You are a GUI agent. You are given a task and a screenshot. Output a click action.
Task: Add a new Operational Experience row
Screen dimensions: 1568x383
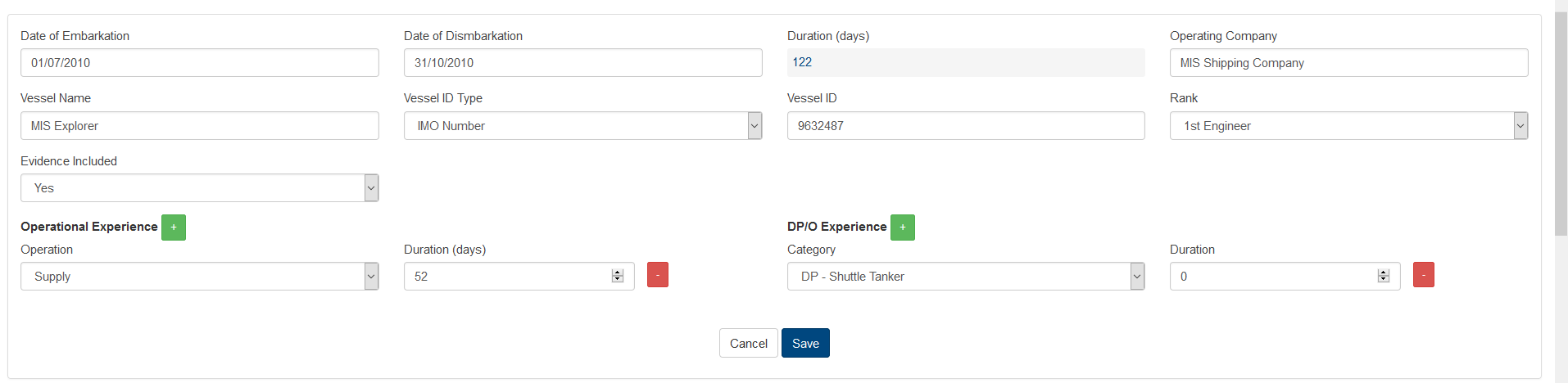tap(174, 228)
